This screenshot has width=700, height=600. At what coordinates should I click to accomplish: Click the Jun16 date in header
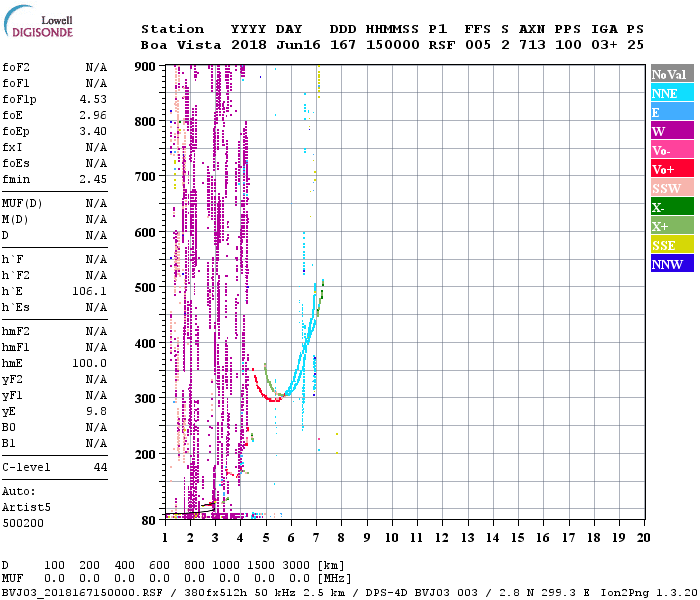pyautogui.click(x=298, y=45)
